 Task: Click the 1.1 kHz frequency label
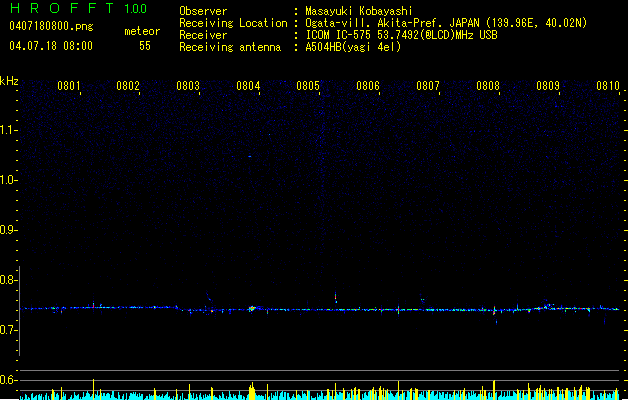click(8, 130)
